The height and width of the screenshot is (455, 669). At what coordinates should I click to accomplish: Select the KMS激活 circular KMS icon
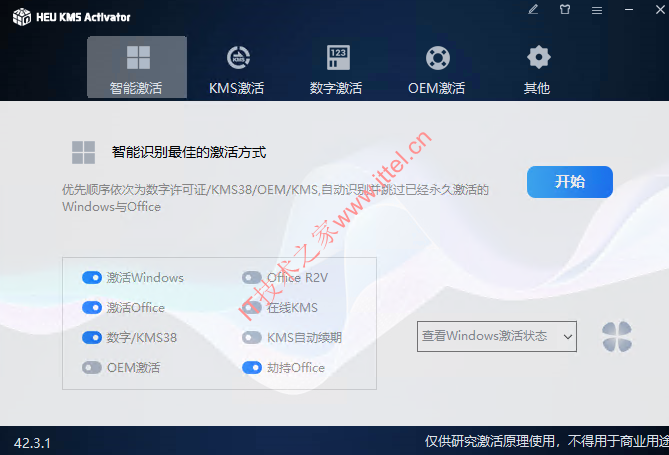[x=238, y=57]
